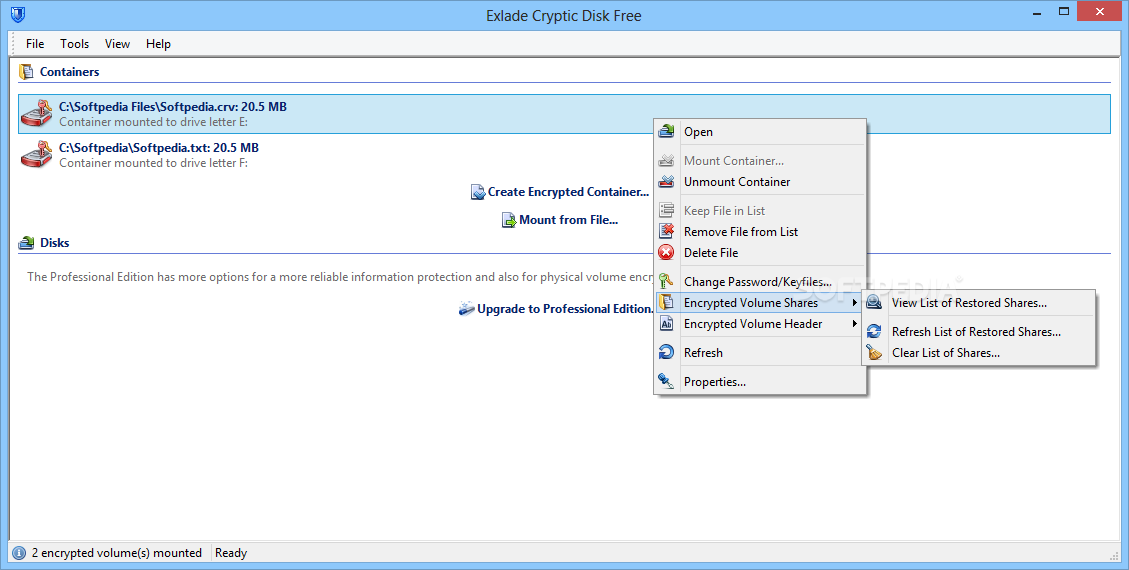Maximize the Exlade Cryptic Disk window
This screenshot has width=1129, height=570.
tap(1064, 12)
